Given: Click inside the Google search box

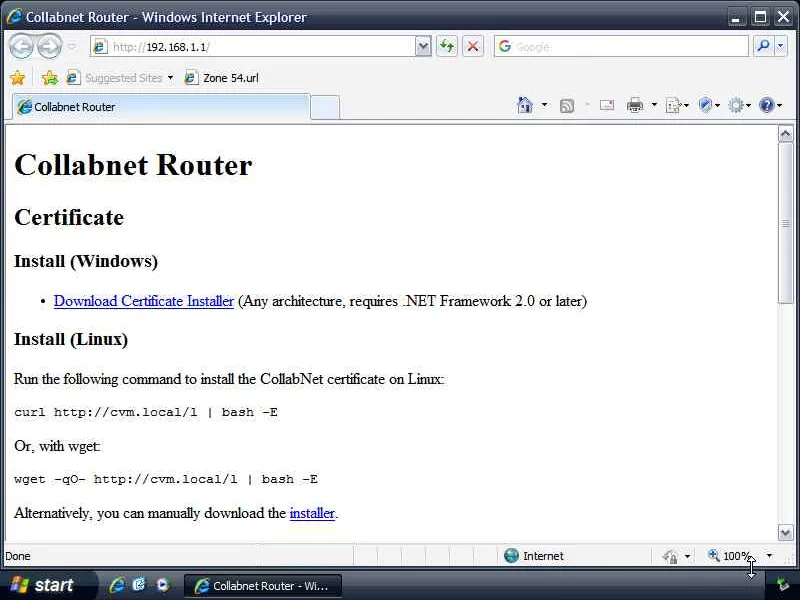Looking at the screenshot, I should click(621, 46).
